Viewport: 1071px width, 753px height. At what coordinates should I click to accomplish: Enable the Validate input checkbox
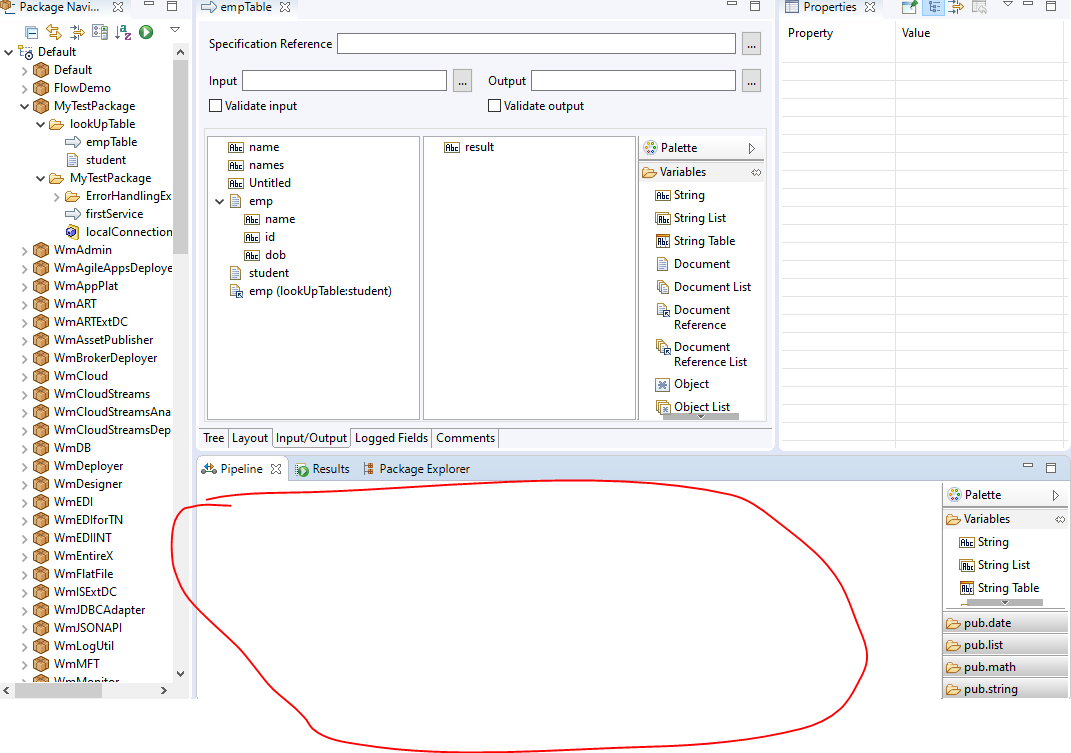coord(215,105)
